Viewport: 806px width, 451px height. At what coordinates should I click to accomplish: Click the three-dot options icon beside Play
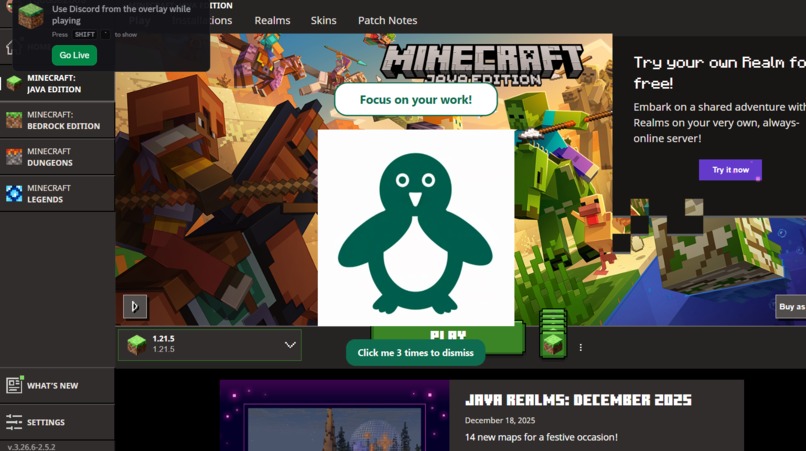580,348
